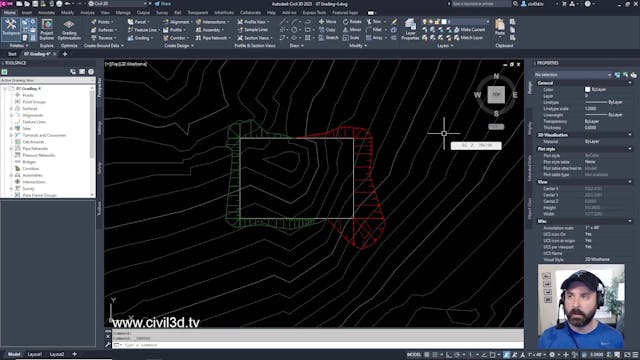Click the search keyword input field
The height and width of the screenshot is (360, 640).
[x=481, y=4]
